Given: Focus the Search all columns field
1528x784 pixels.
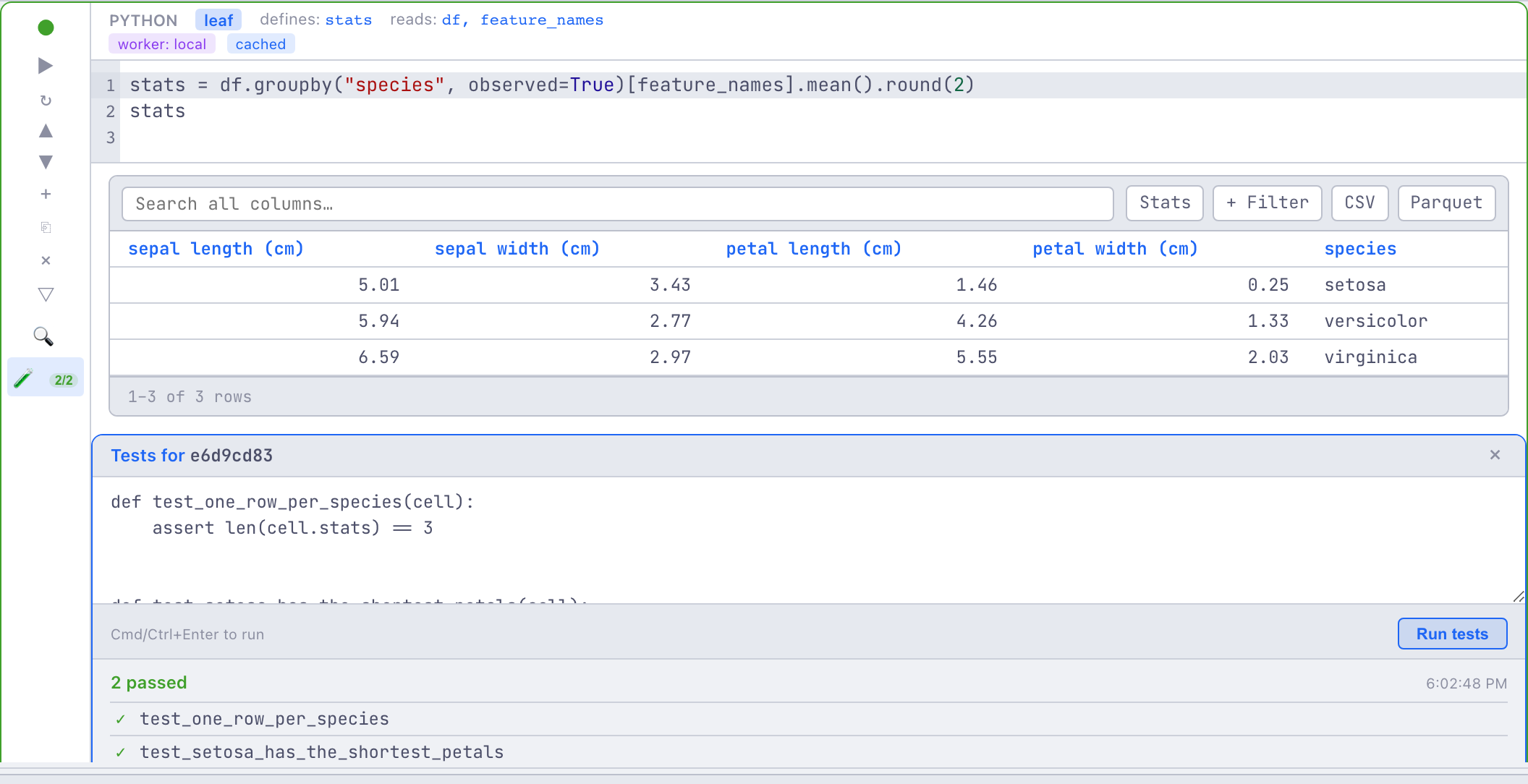Looking at the screenshot, I should point(617,204).
